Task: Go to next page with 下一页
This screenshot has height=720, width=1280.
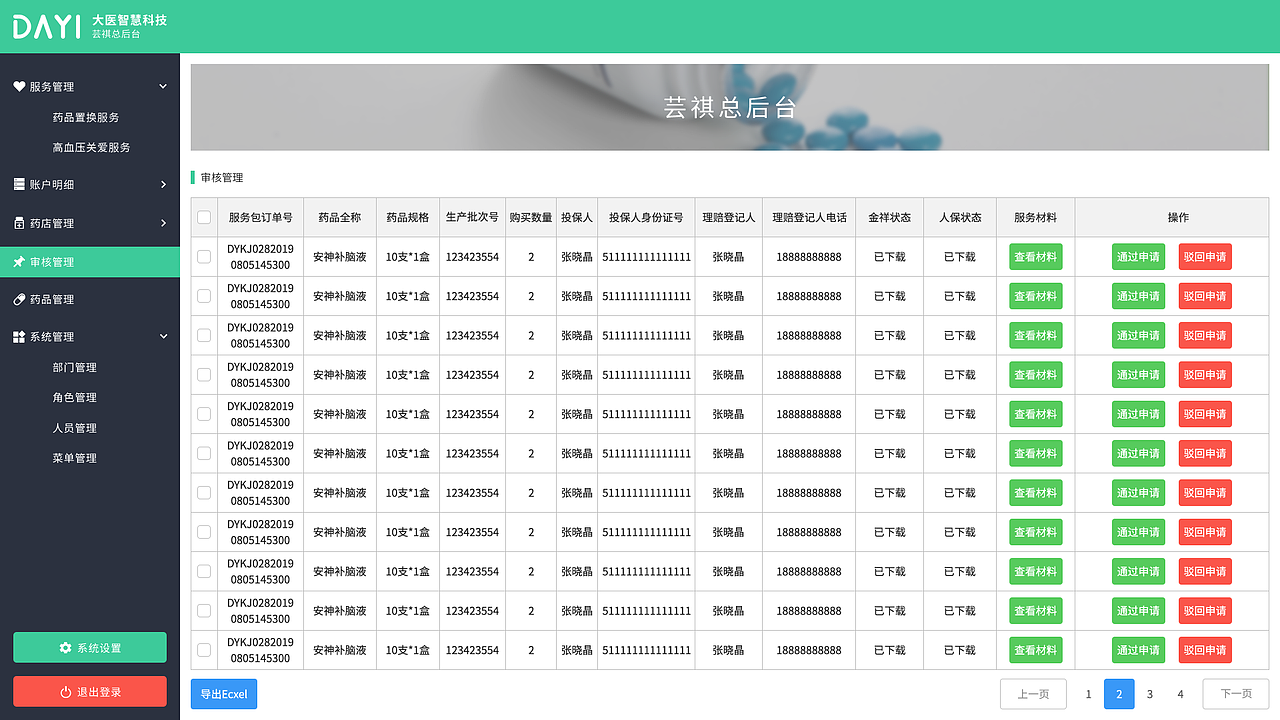Action: (x=1236, y=694)
